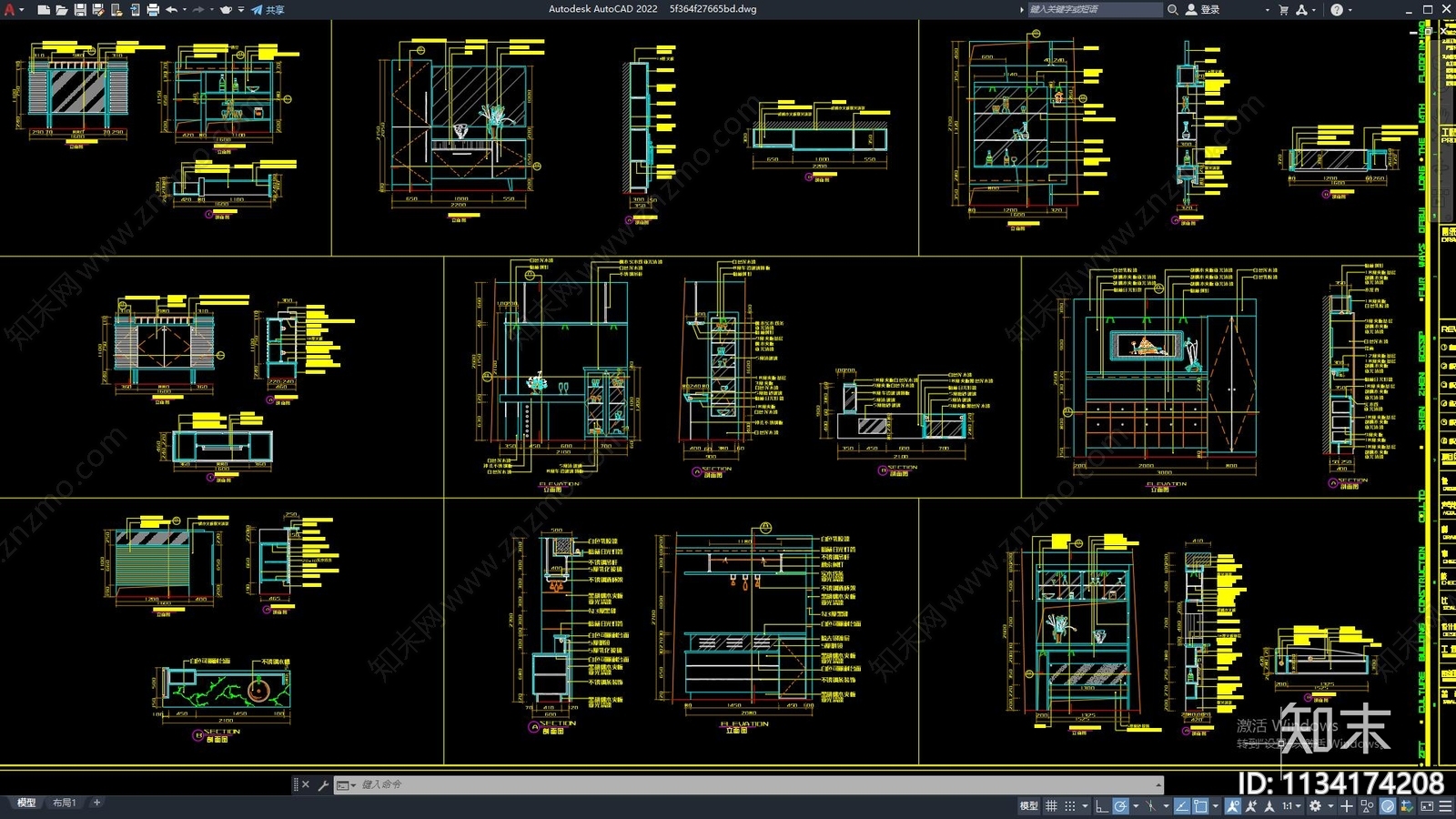This screenshot has width=1456, height=819.
Task: Click the Open file folder icon
Action: point(61,9)
